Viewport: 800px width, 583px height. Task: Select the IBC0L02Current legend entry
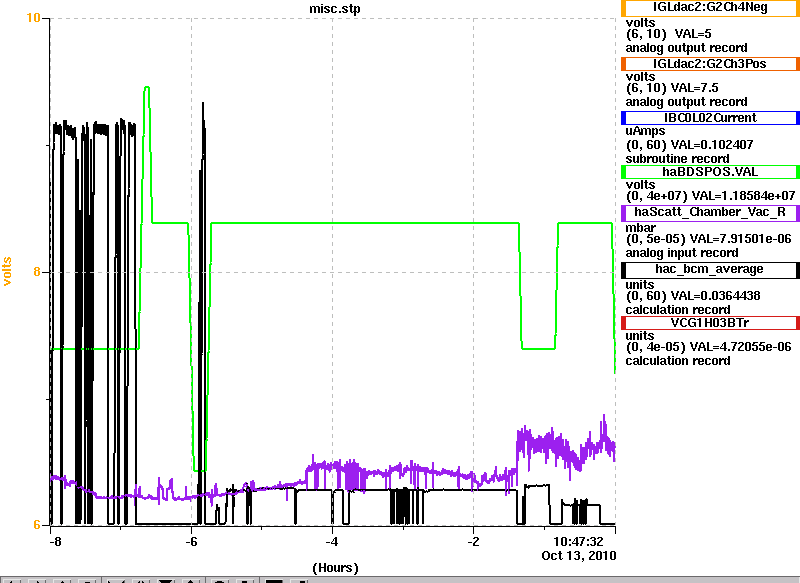710,118
